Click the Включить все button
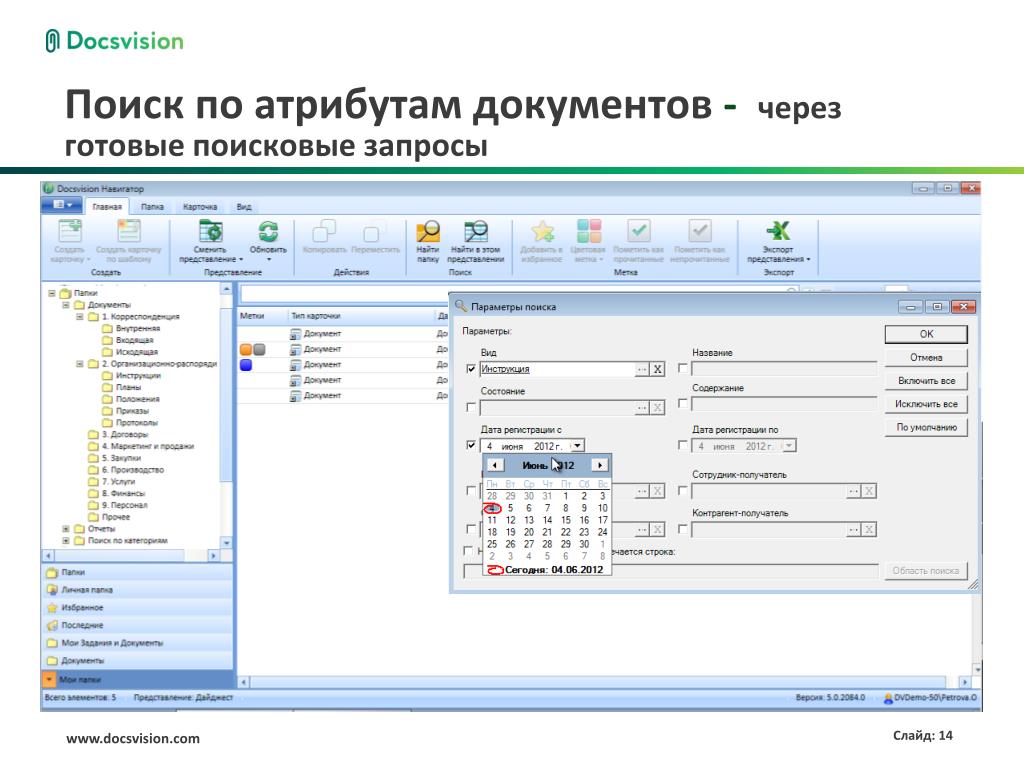The image size is (1024, 768). click(926, 381)
